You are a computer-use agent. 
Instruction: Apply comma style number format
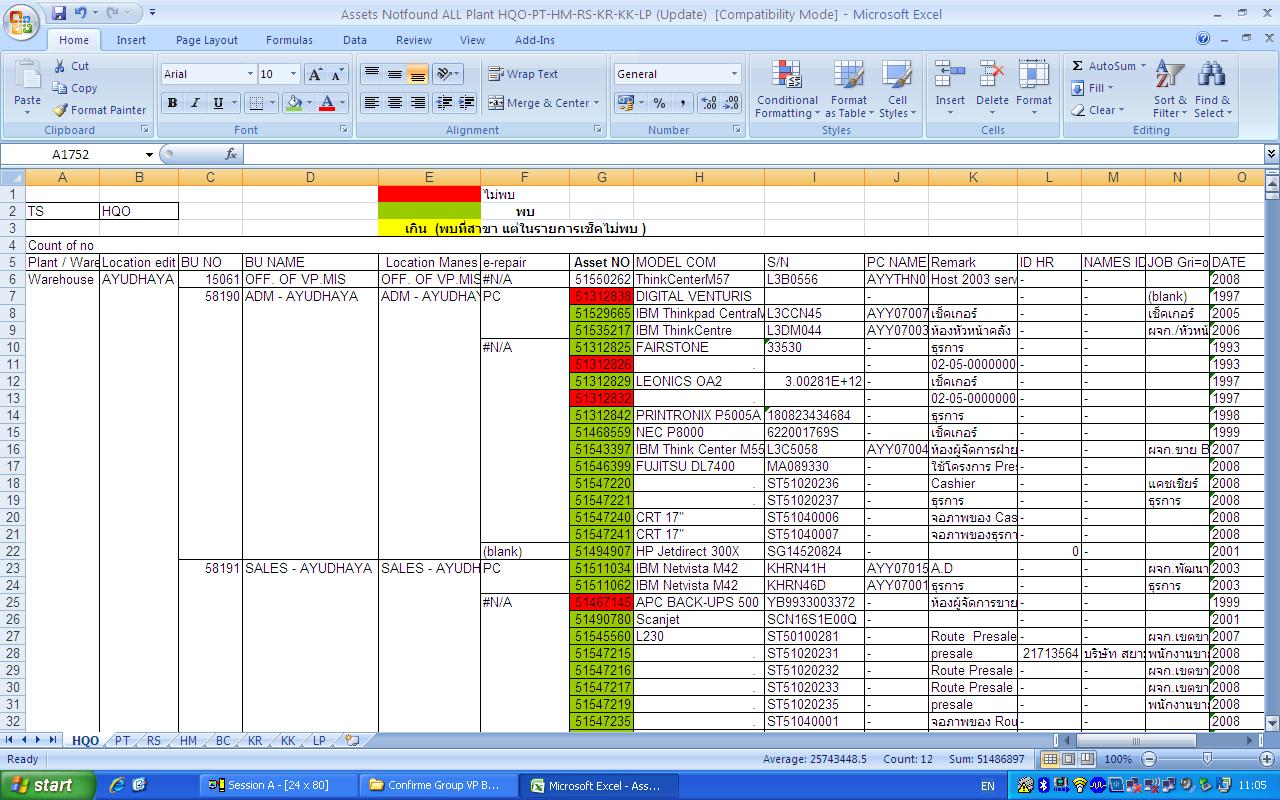[682, 103]
